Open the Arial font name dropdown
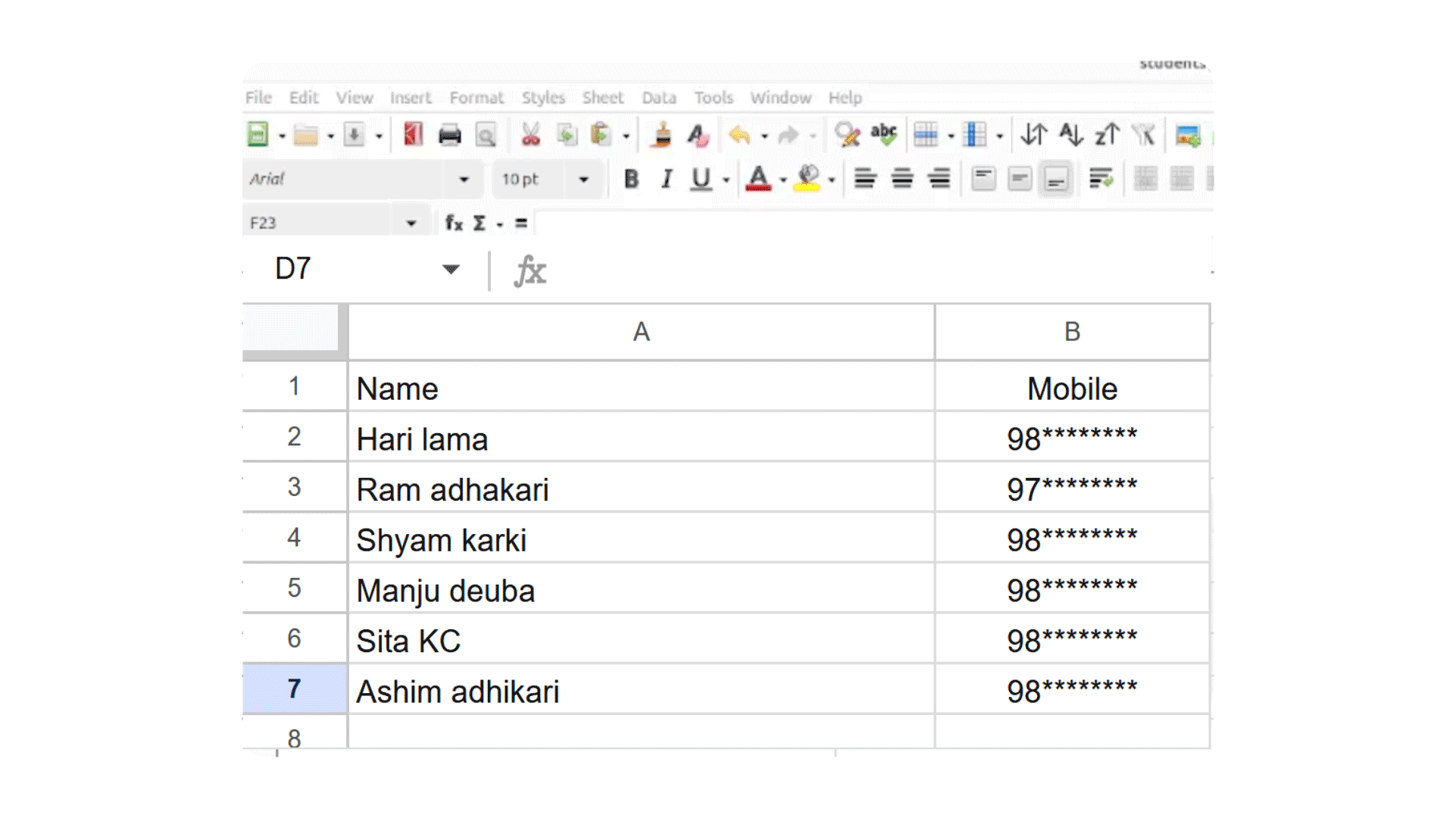 coord(464,180)
